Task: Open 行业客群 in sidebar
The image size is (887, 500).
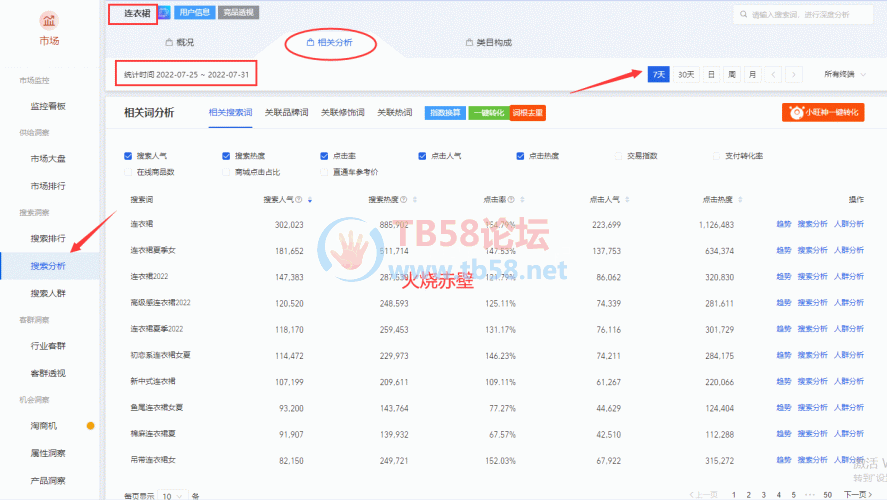Action: (x=48, y=346)
